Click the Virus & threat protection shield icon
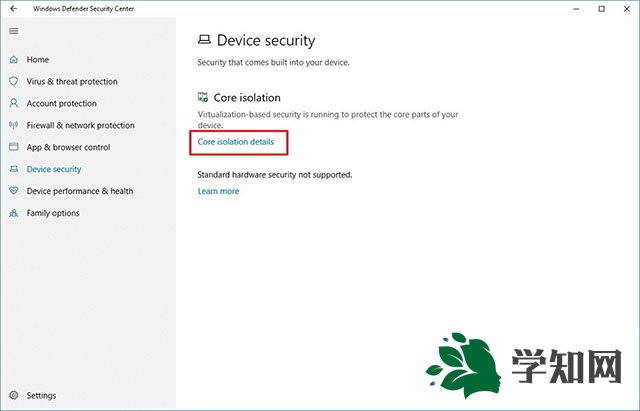The height and width of the screenshot is (411, 640). point(14,82)
